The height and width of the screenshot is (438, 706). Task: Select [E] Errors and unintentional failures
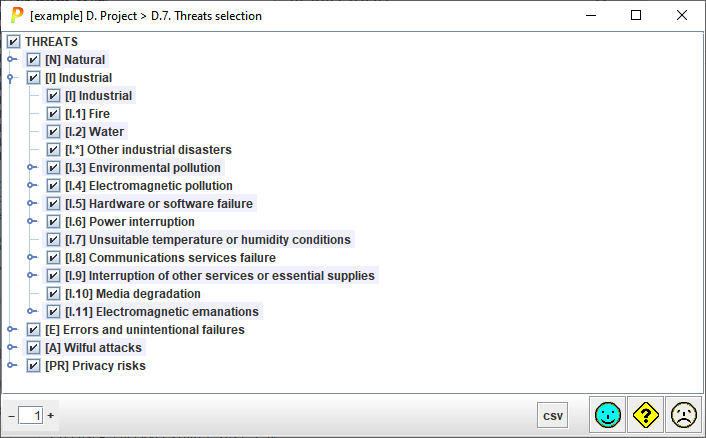tap(144, 330)
